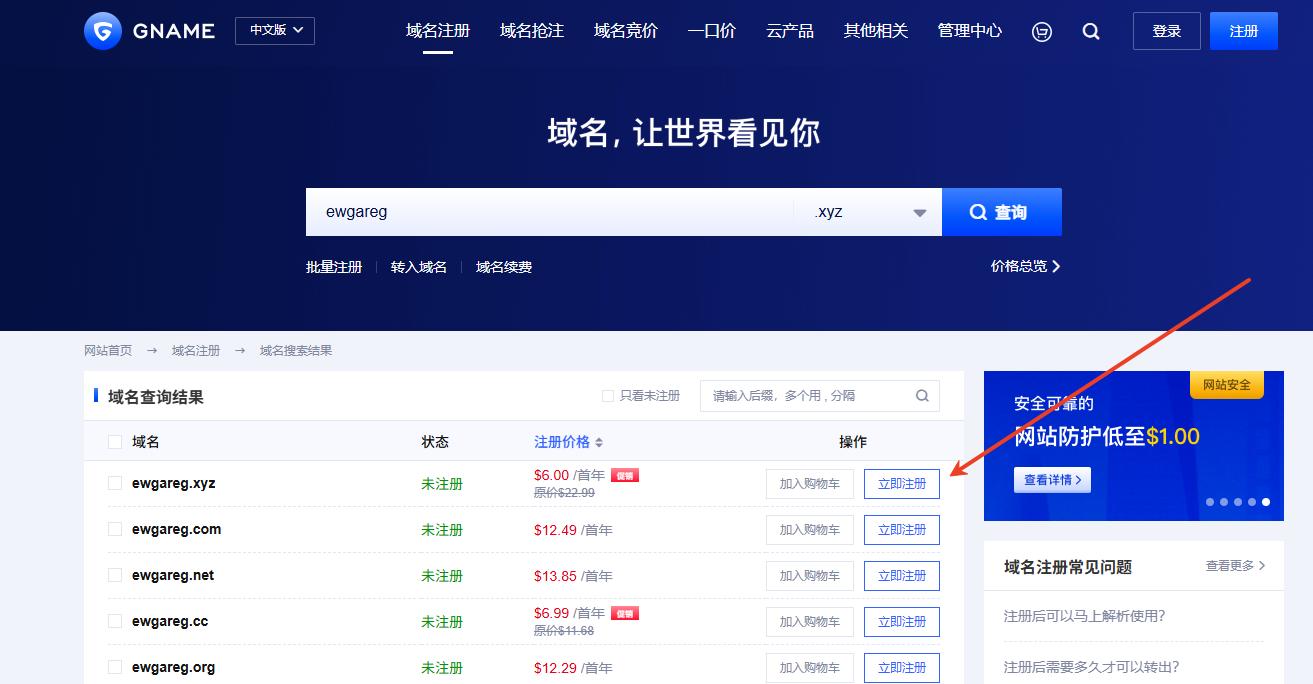The image size is (1313, 684).
Task: Go to 管理中心 in navigation
Action: pos(969,31)
